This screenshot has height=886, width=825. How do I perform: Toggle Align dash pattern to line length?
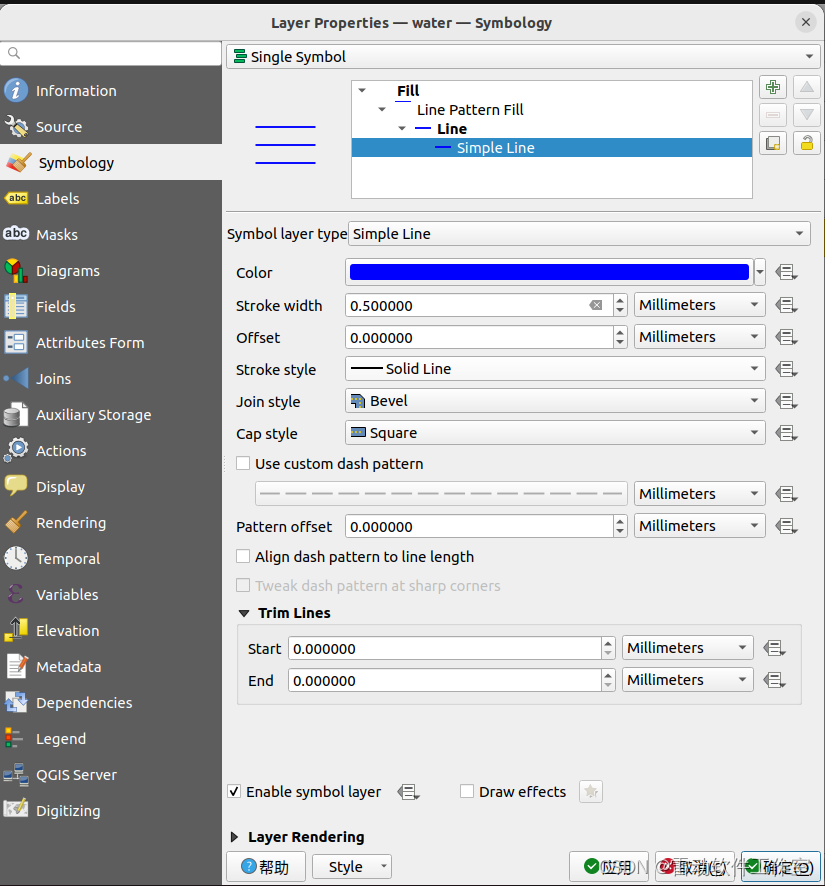click(x=243, y=557)
